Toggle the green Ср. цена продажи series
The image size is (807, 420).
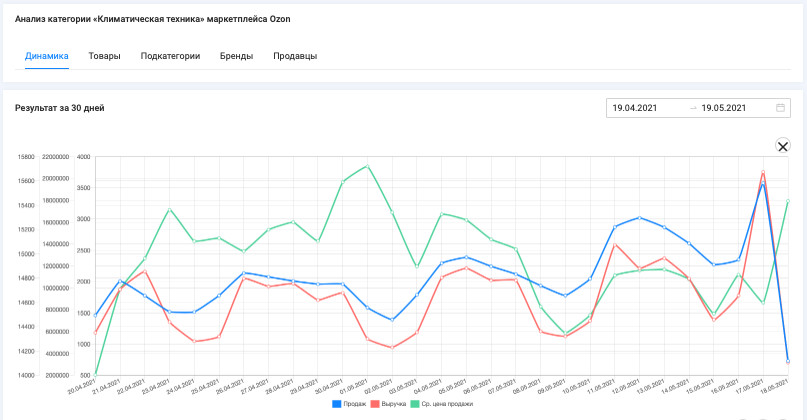point(441,404)
